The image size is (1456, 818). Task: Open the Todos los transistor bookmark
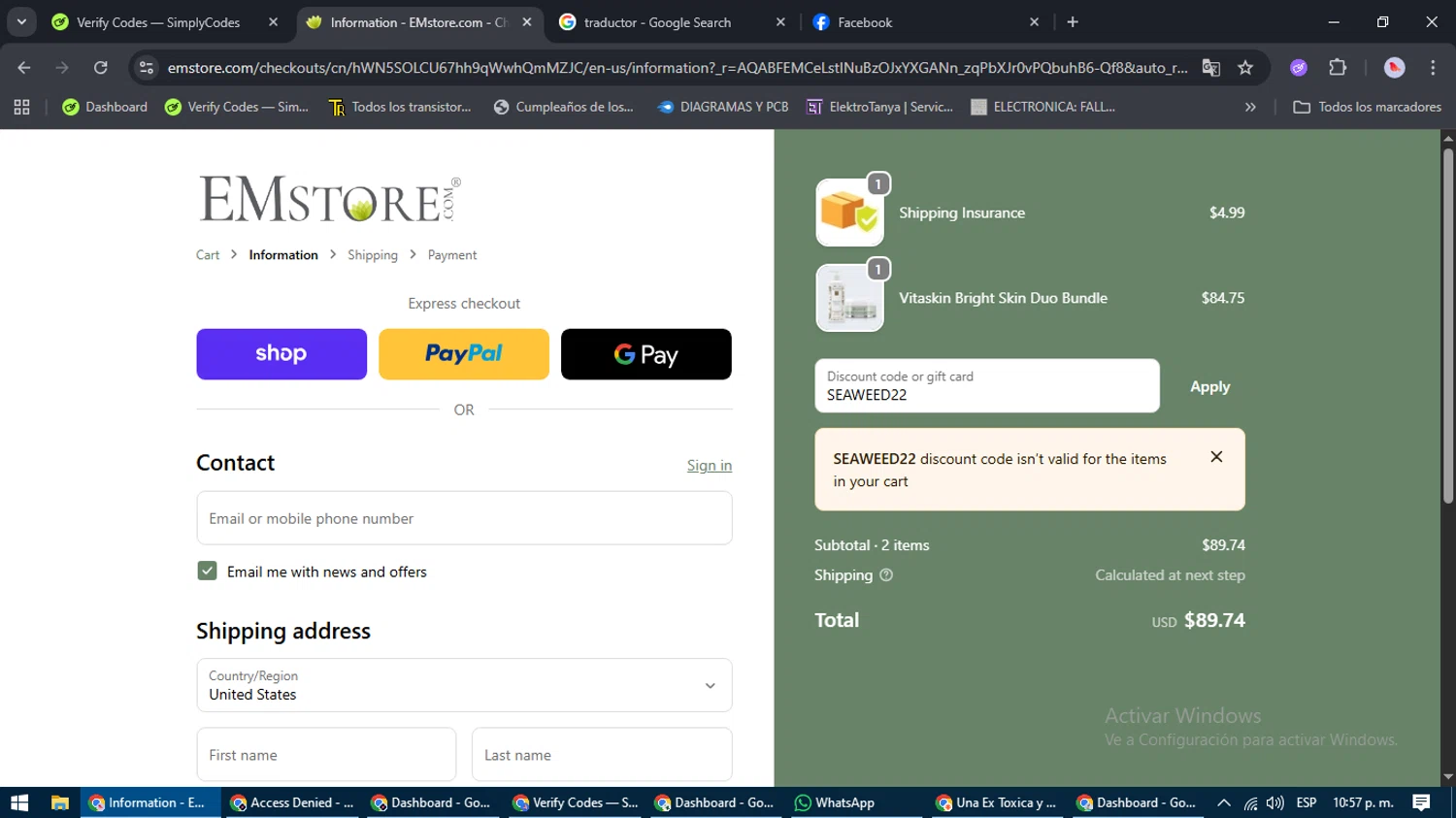400,107
